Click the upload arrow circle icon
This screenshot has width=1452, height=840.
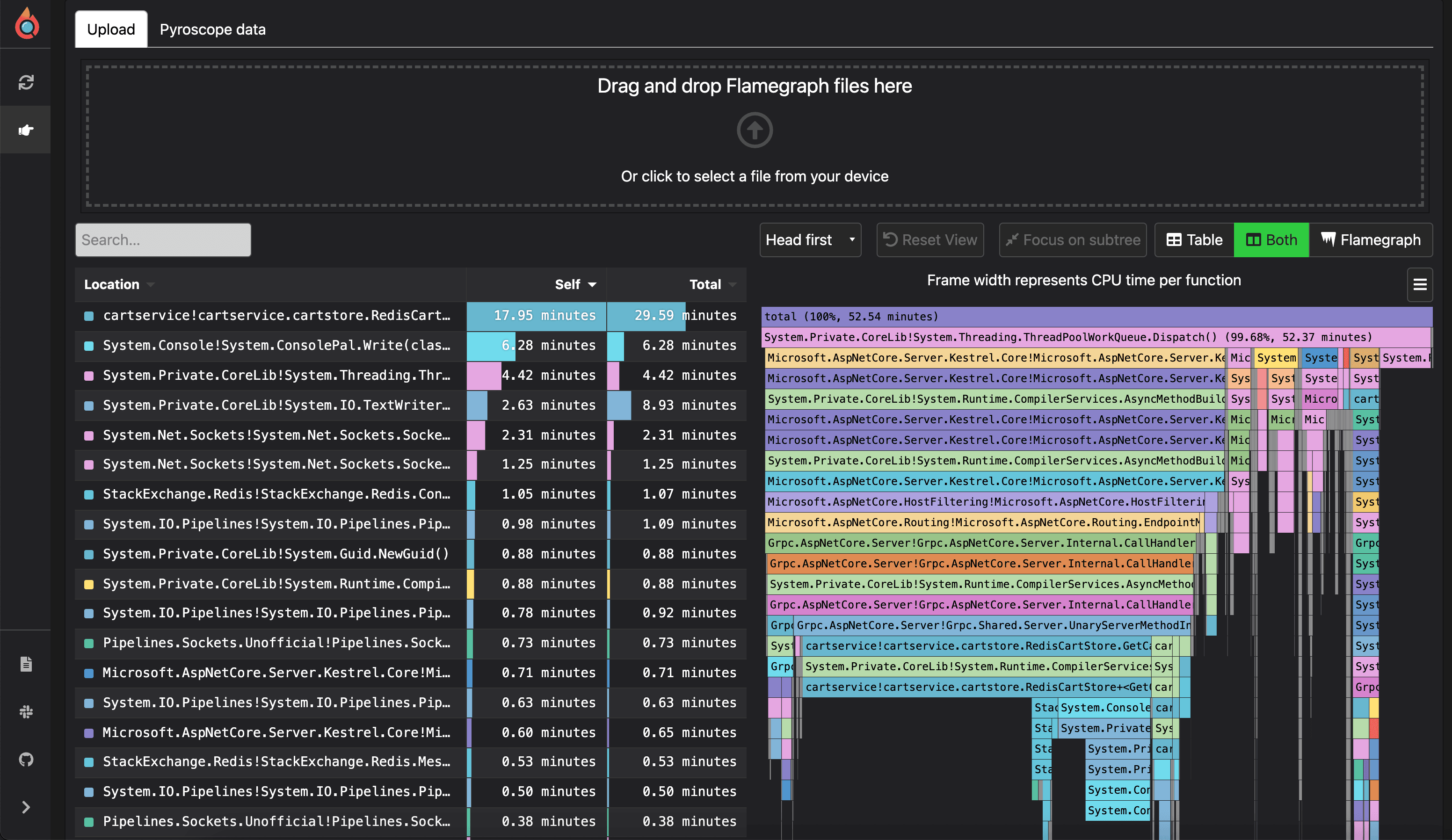(x=754, y=130)
